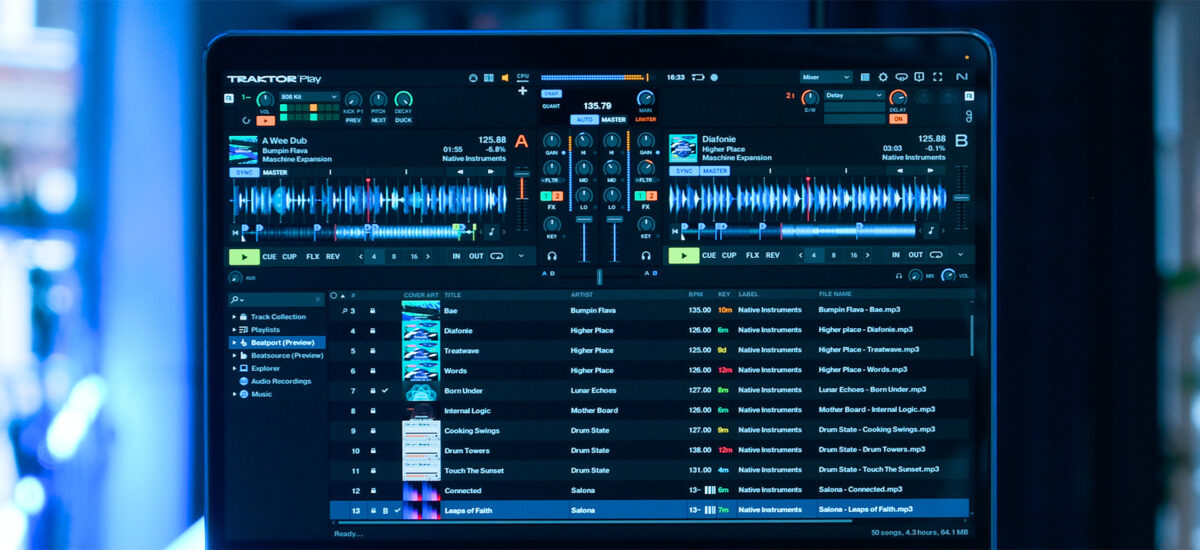Image resolution: width=1200 pixels, height=550 pixels.
Task: Click the speaker icon in the header
Action: [x=504, y=77]
